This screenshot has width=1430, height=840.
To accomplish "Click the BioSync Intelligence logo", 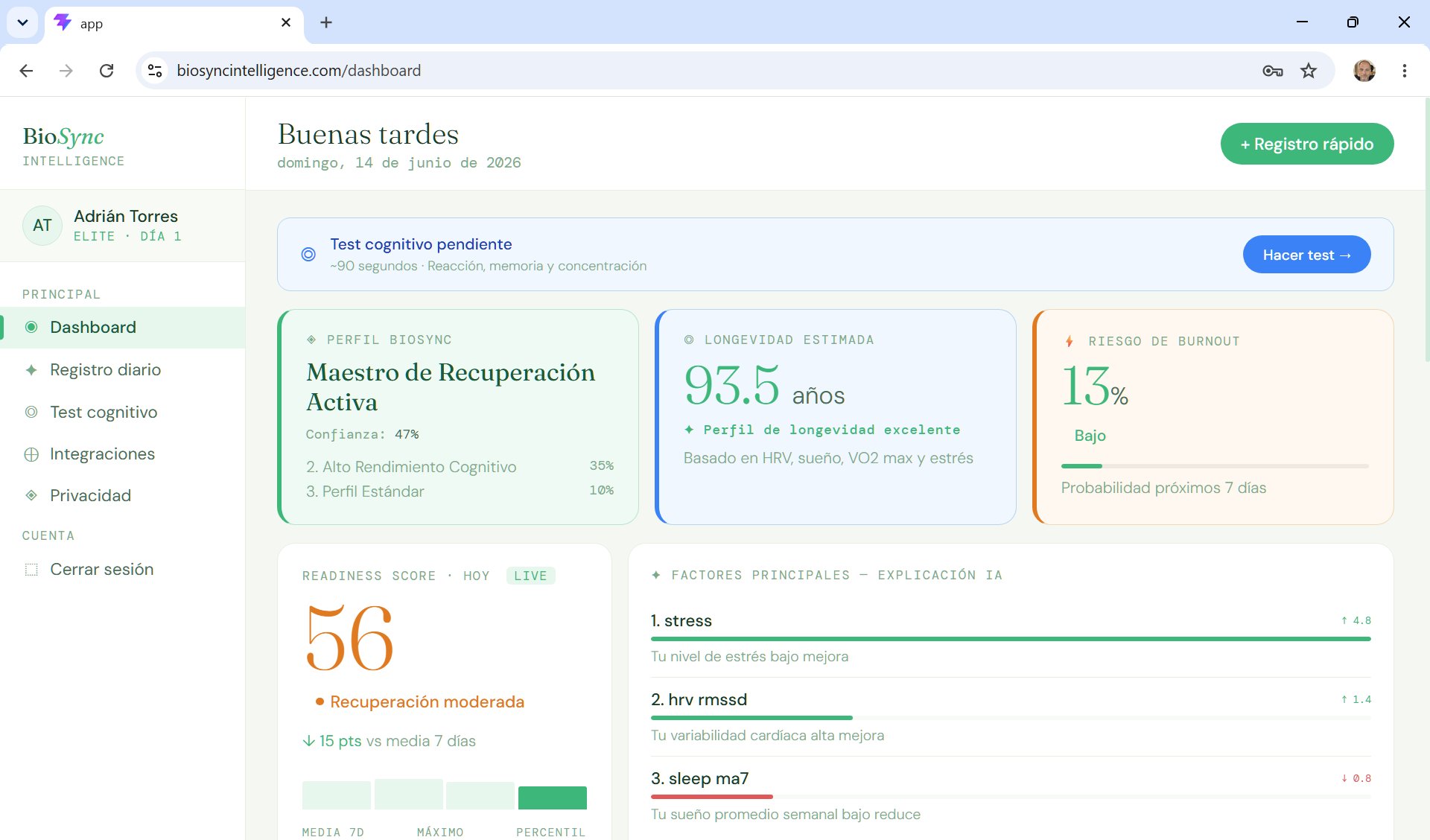I will [x=73, y=146].
